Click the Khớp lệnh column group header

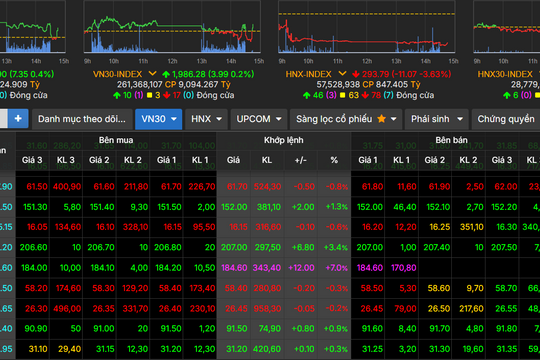click(x=283, y=140)
